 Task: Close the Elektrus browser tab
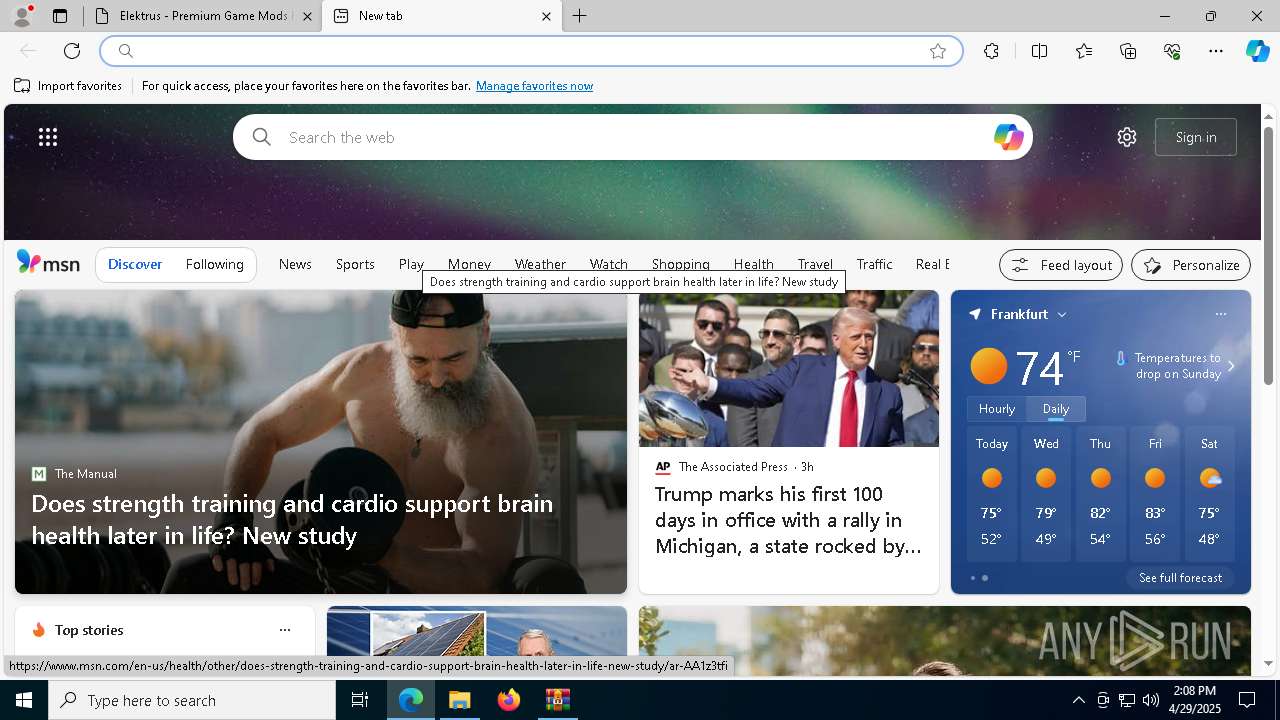pyautogui.click(x=307, y=16)
